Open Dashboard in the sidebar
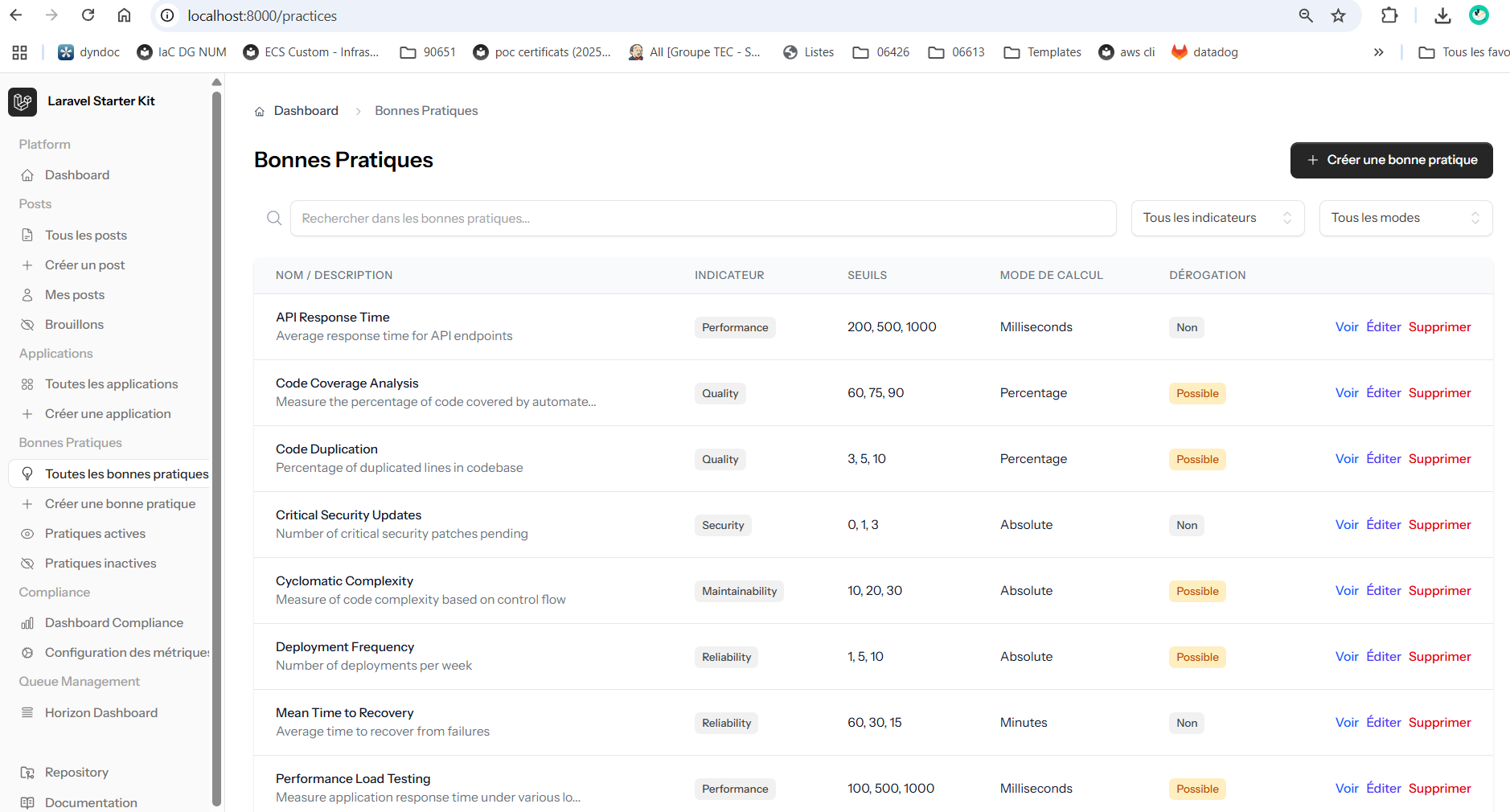Viewport: 1510px width, 812px height. pyautogui.click(x=77, y=174)
